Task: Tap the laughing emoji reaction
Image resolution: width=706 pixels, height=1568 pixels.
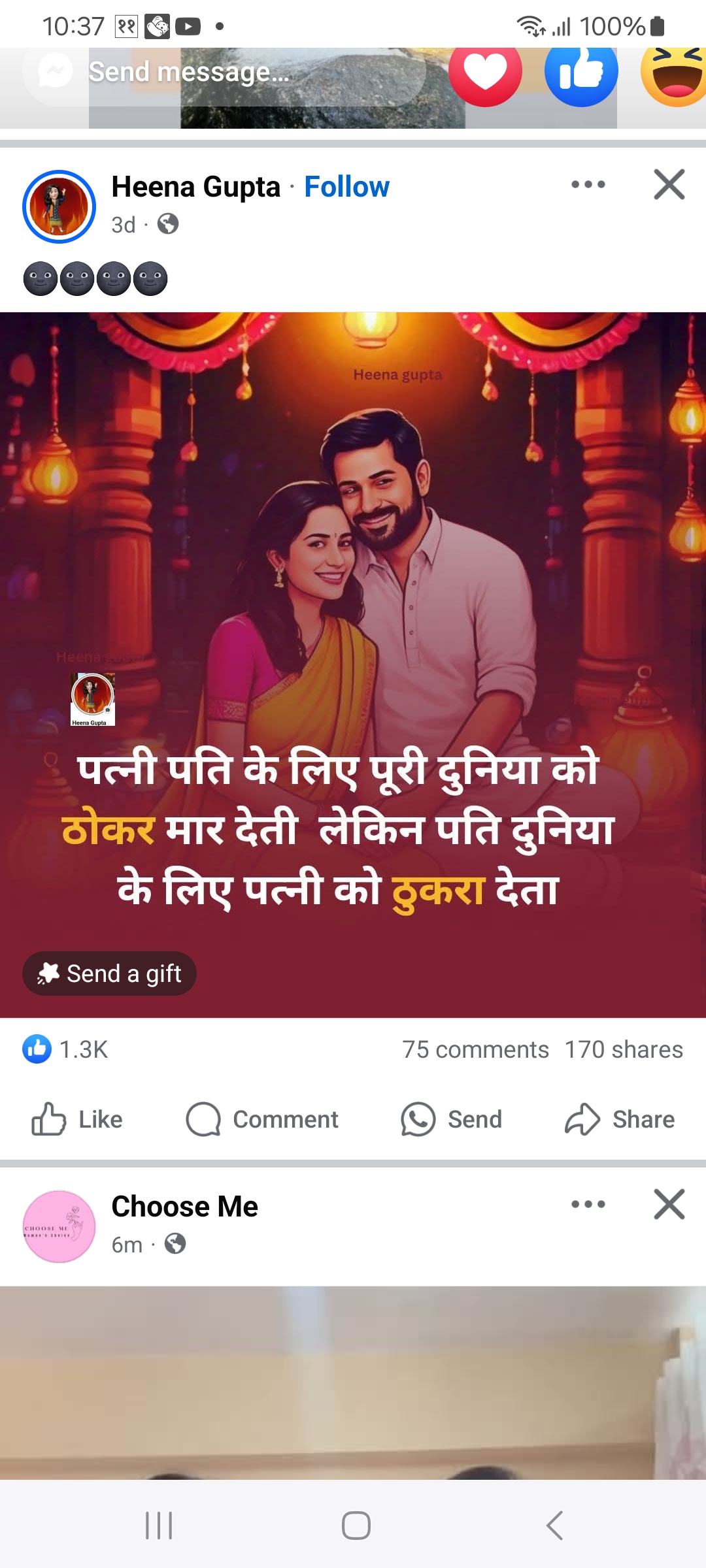Action: (674, 74)
